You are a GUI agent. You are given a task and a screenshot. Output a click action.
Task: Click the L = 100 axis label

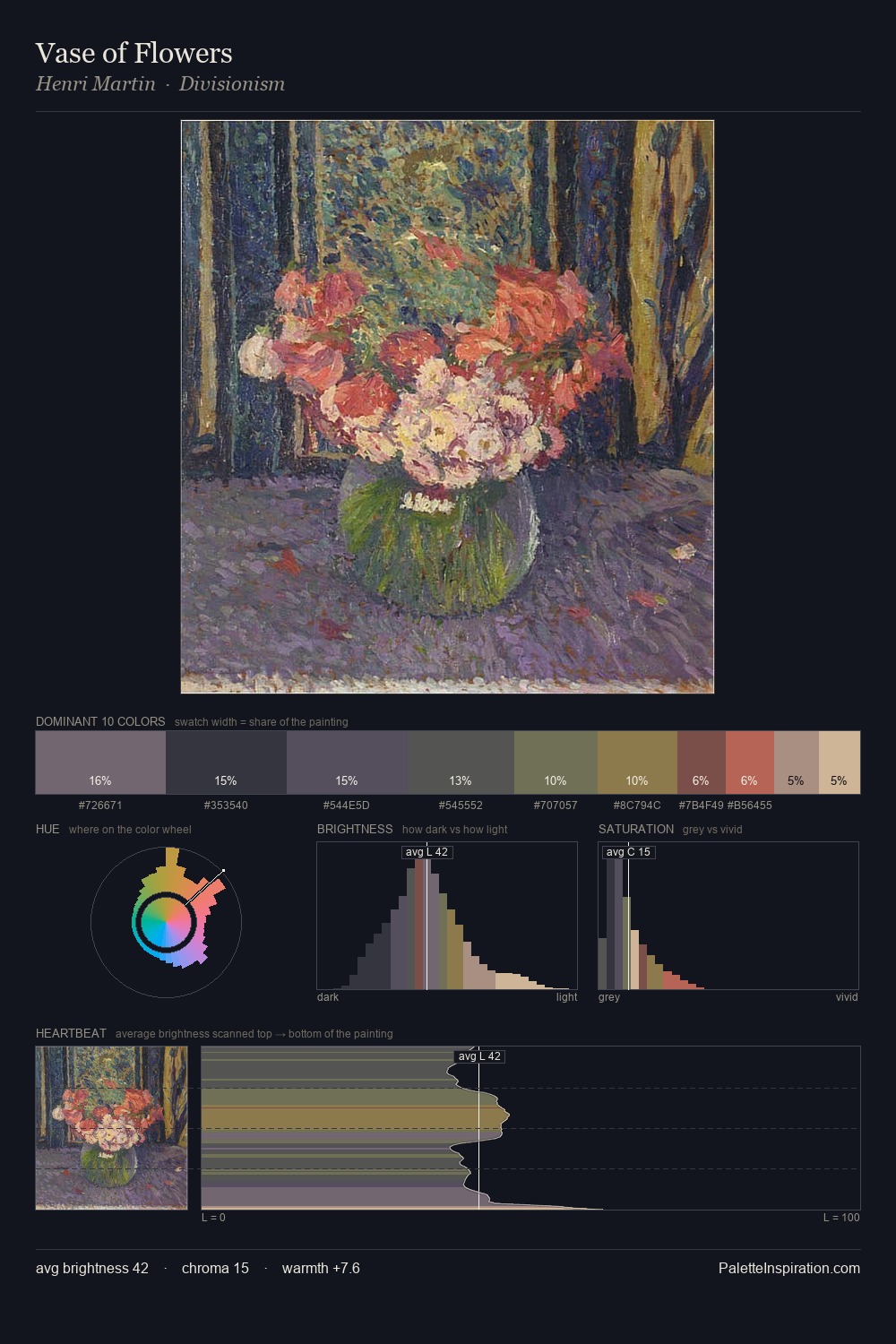pos(841,1218)
